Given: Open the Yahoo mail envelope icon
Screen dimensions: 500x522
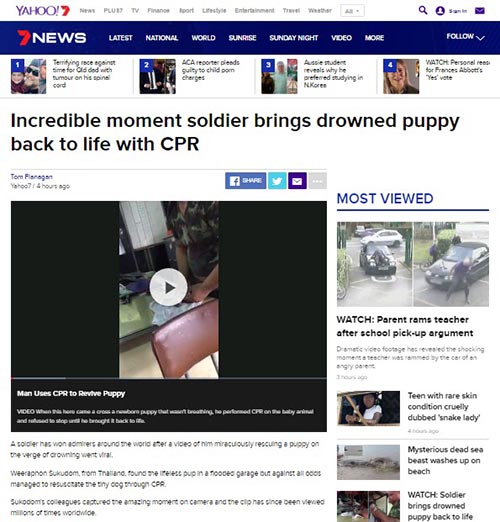Looking at the screenshot, I should 479,11.
